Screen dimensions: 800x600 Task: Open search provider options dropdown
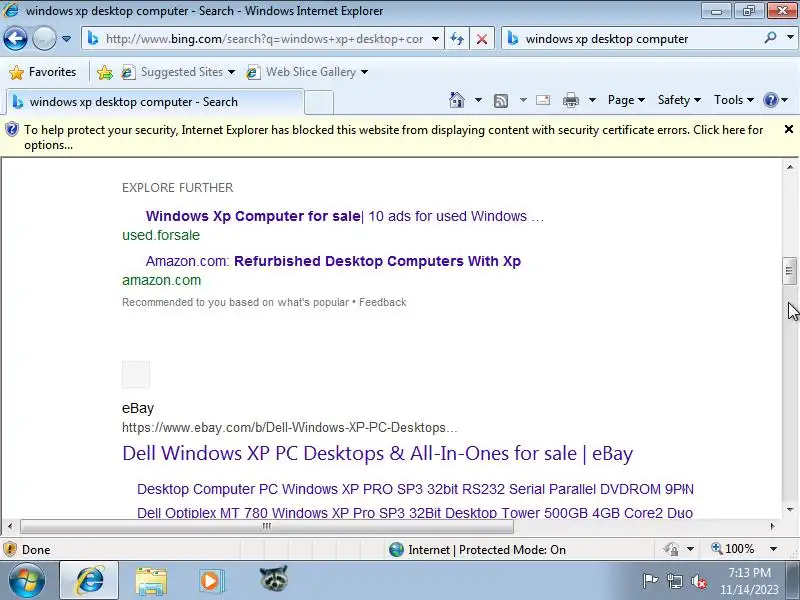click(x=790, y=38)
